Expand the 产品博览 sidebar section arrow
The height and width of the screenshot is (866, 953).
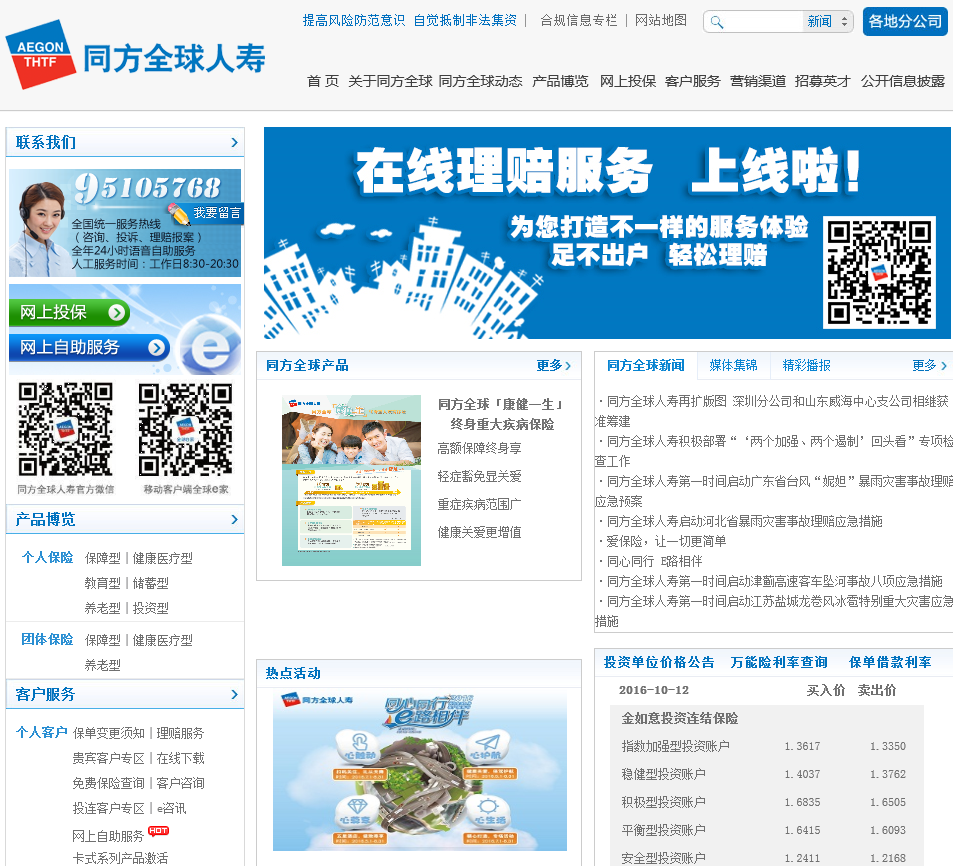(235, 520)
